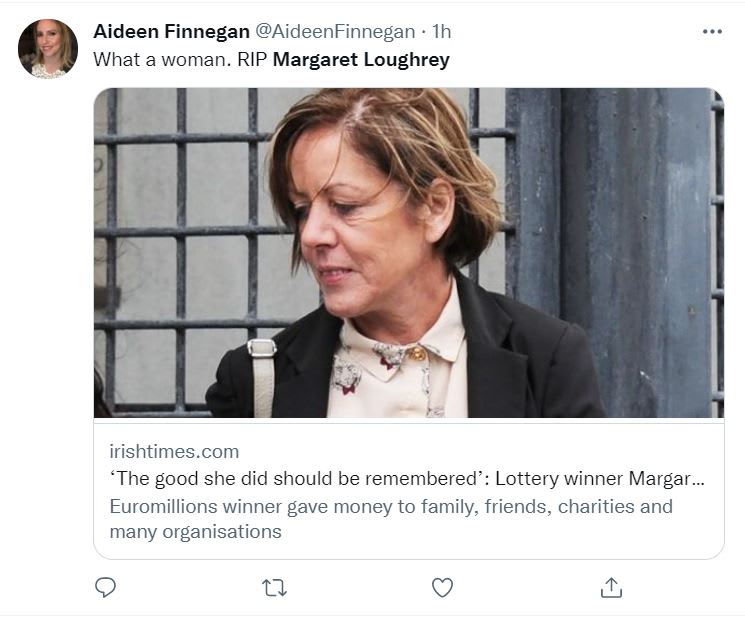Open the article preview photo of the woman
The height and width of the screenshot is (620, 745).
point(408,252)
